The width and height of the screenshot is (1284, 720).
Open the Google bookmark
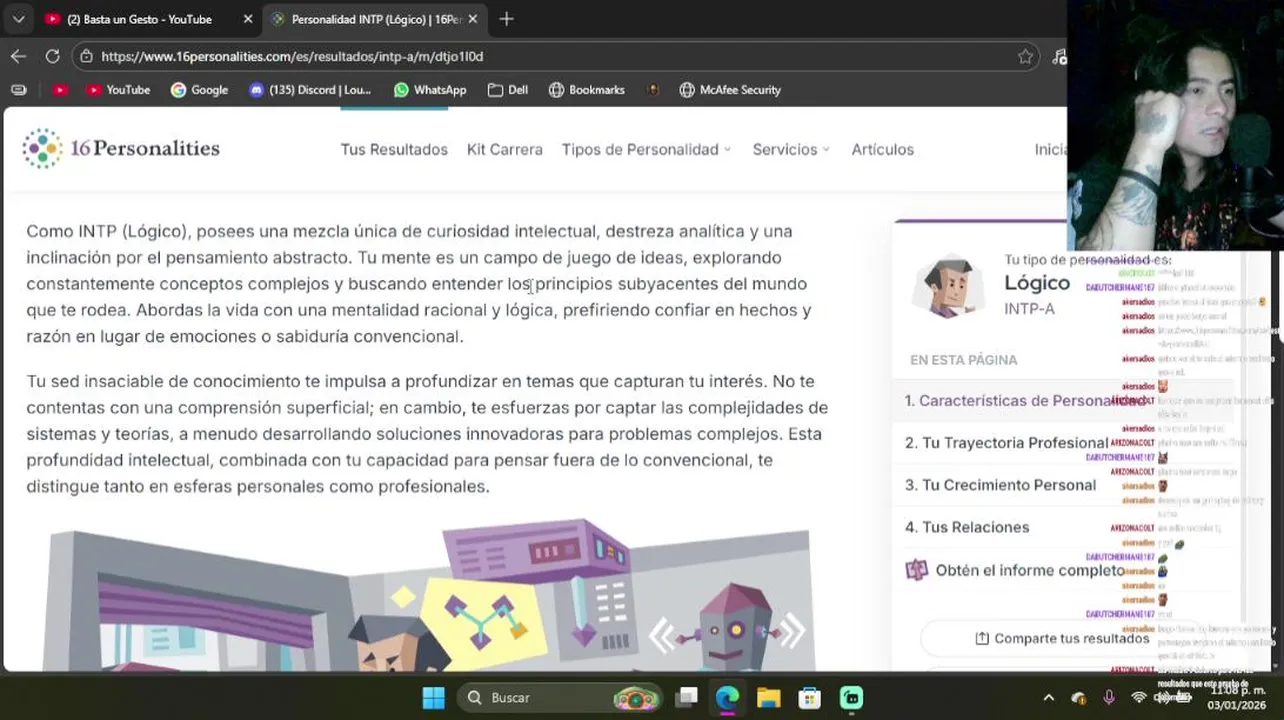199,90
